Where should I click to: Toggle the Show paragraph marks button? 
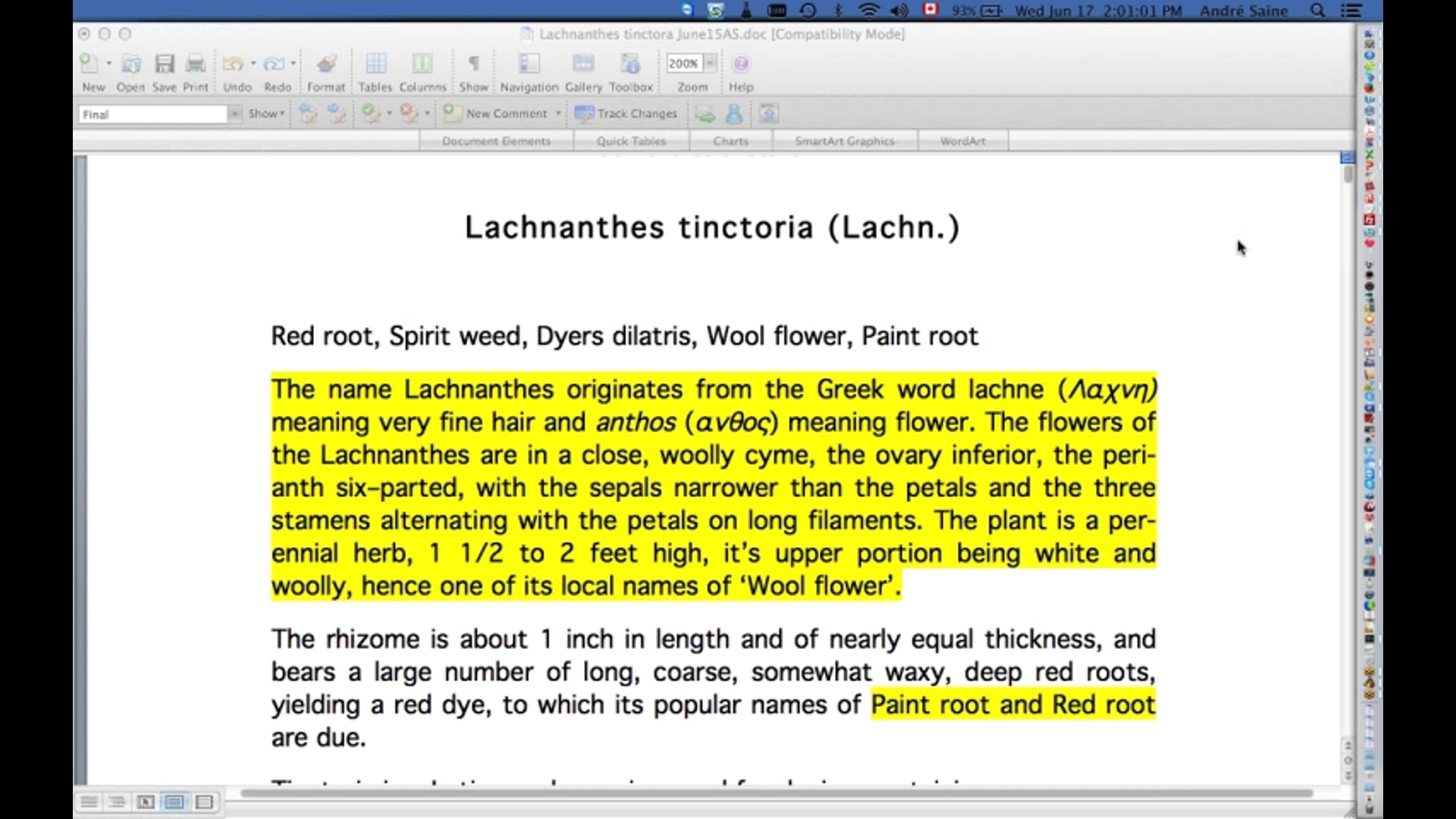click(473, 64)
